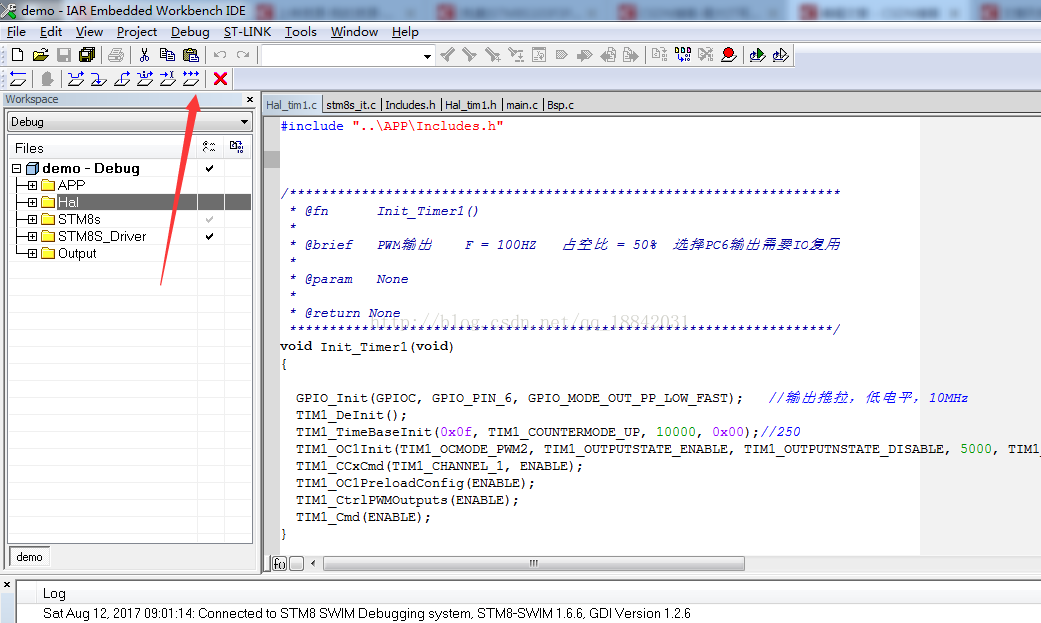The width and height of the screenshot is (1041, 623).
Task: Click the Save All icon
Action: [87, 55]
